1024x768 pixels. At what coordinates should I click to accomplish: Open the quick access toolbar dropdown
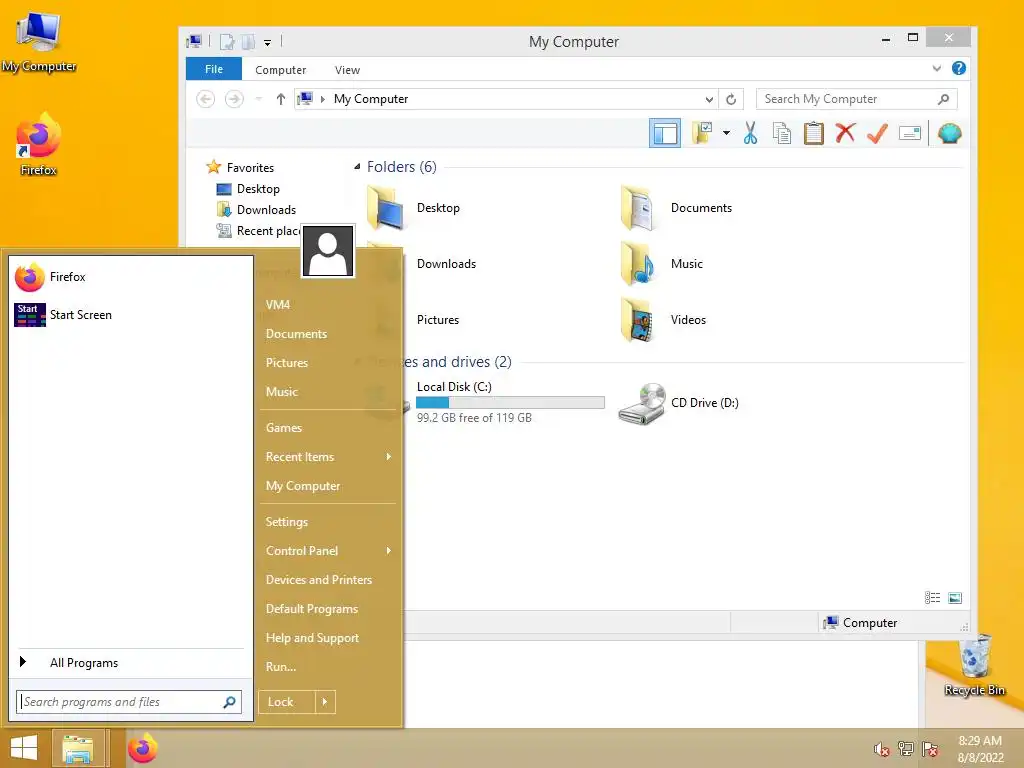coord(267,42)
